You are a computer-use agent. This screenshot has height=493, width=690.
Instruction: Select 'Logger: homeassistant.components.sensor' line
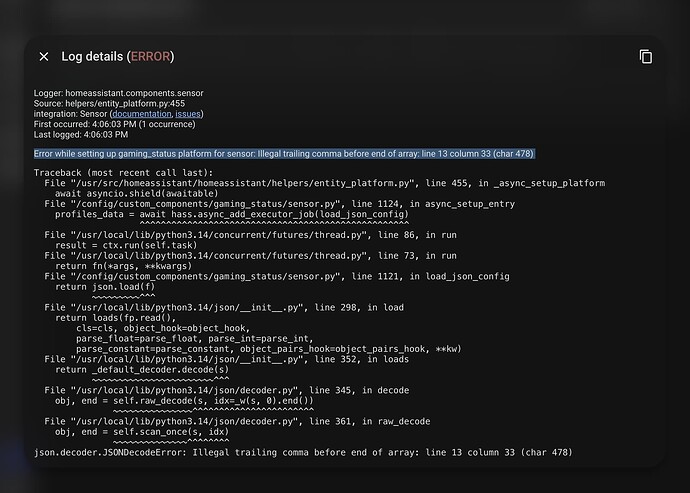(118, 93)
